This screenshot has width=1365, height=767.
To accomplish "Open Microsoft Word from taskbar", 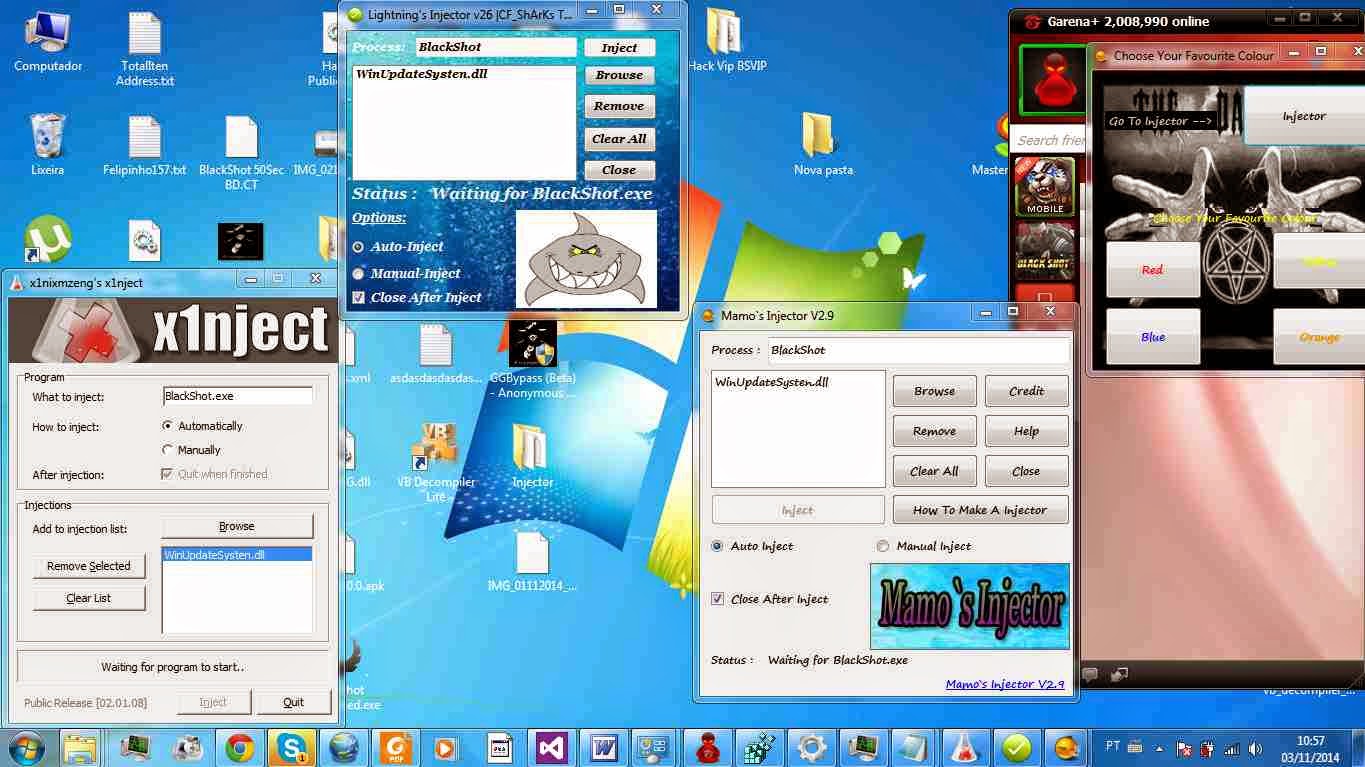I will point(604,747).
